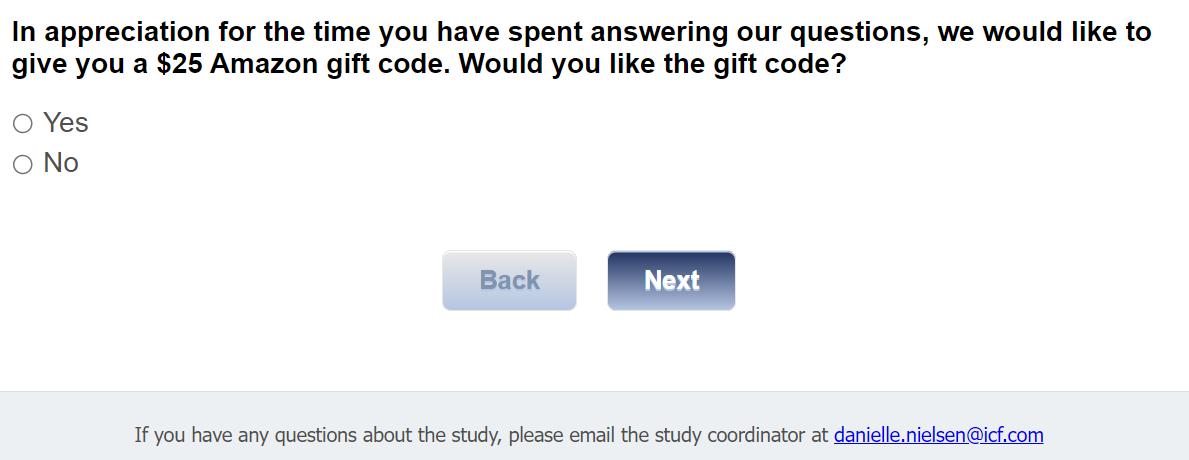Screen dimensions: 1189x460
Task: Return to the previous survey page
Action: click(509, 281)
